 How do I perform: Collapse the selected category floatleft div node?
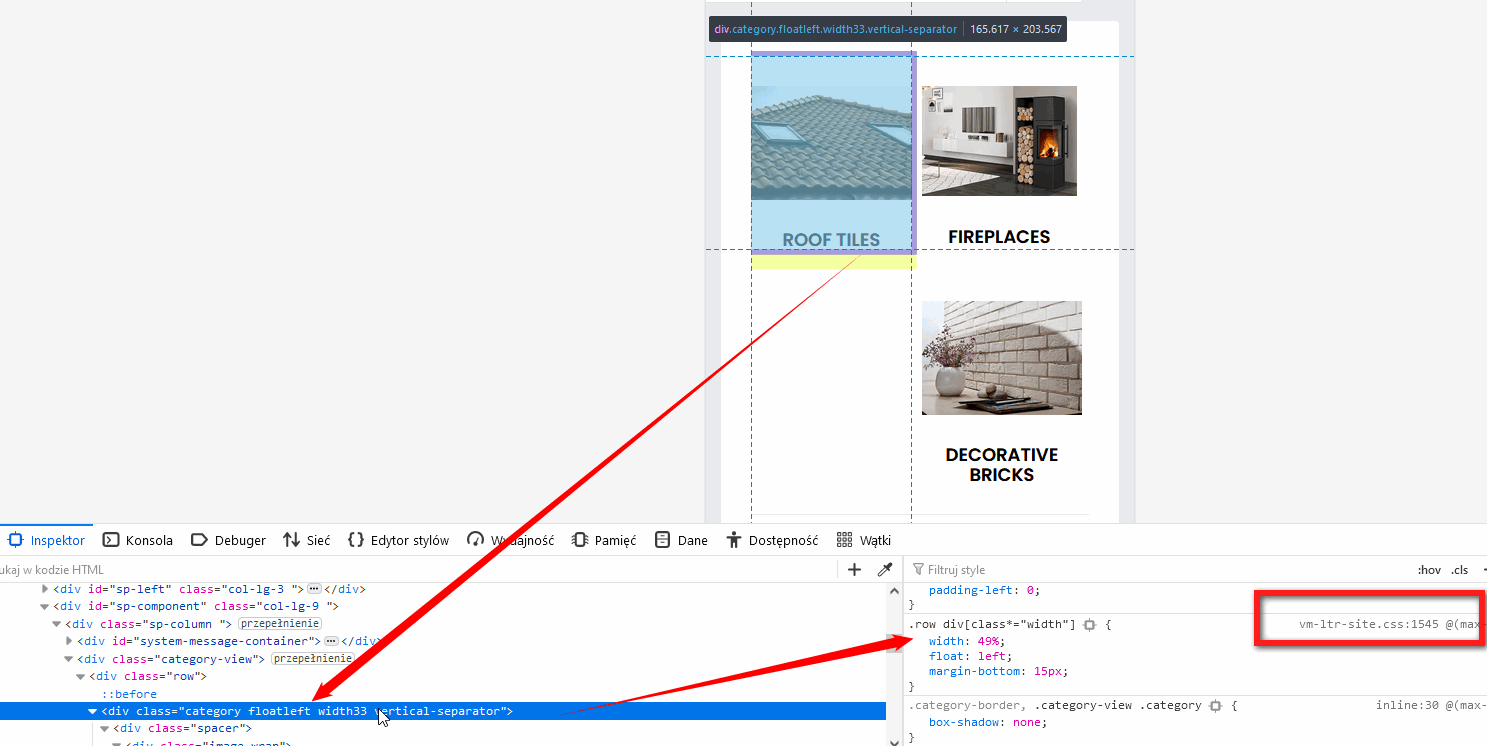93,711
